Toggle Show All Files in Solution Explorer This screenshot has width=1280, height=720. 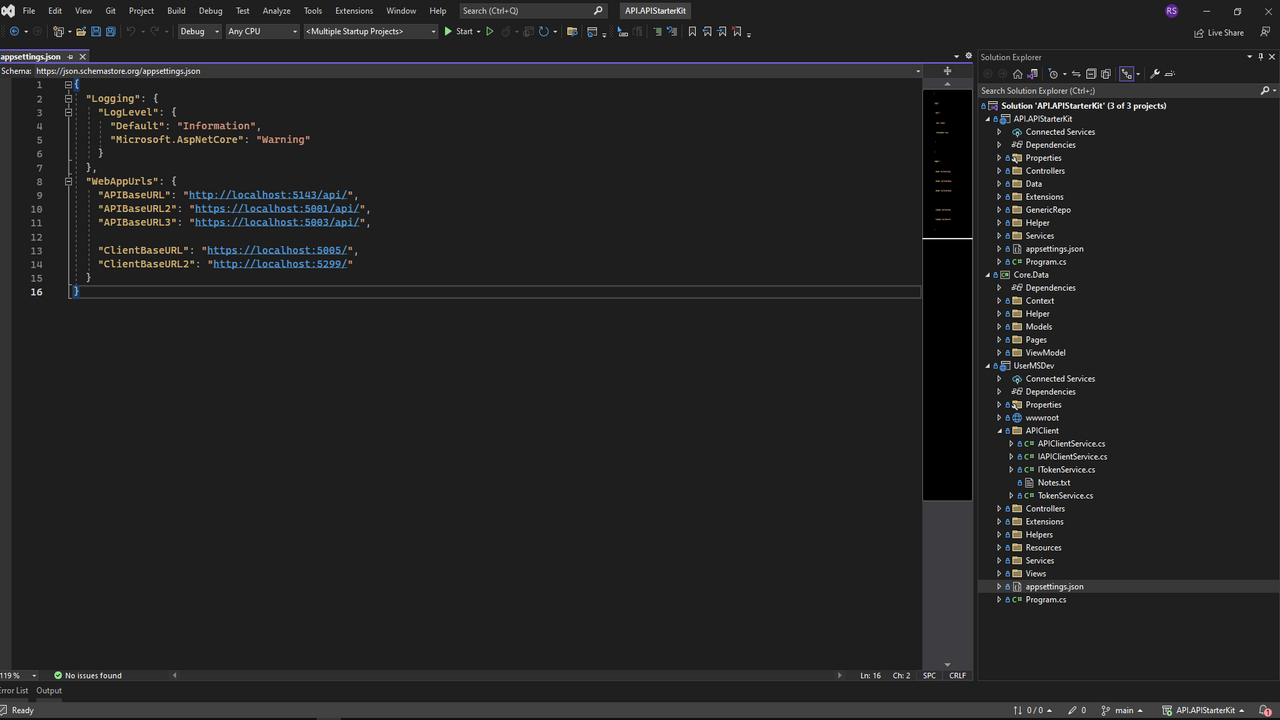click(1106, 74)
